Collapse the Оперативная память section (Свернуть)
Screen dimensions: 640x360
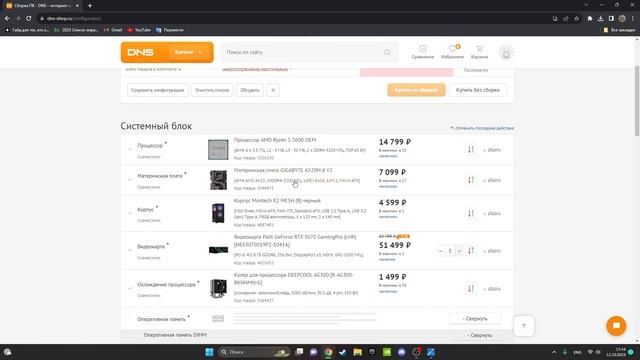[x=475, y=318]
